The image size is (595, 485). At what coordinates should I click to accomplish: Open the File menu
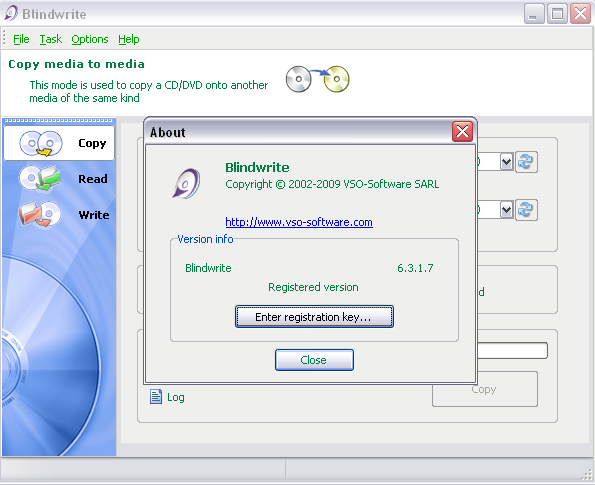pyautogui.click(x=21, y=39)
